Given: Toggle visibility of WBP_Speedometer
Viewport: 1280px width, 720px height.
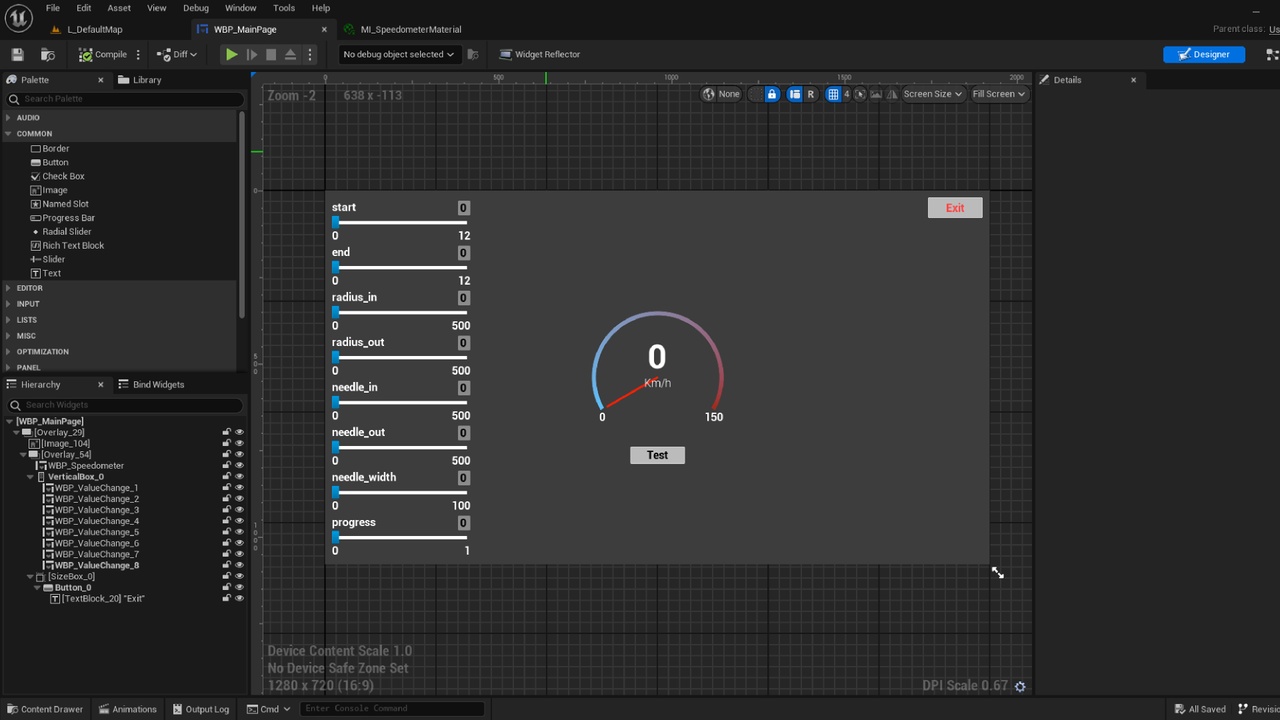Looking at the screenshot, I should 239,465.
